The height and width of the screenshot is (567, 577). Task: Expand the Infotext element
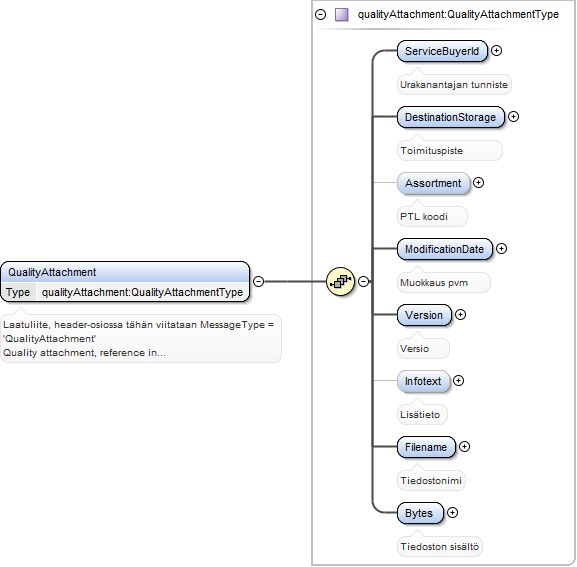tap(458, 380)
